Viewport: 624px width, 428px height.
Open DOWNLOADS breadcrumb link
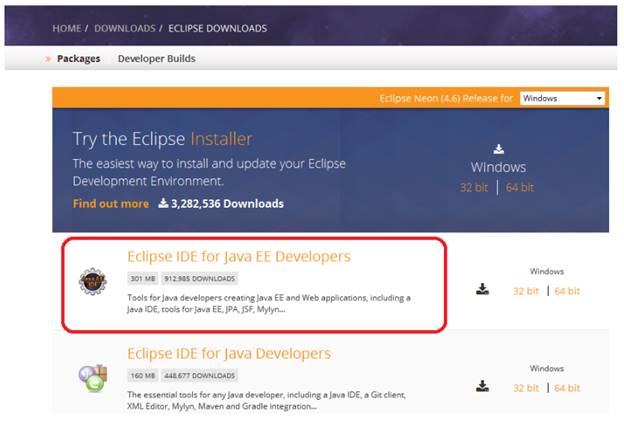(x=125, y=28)
